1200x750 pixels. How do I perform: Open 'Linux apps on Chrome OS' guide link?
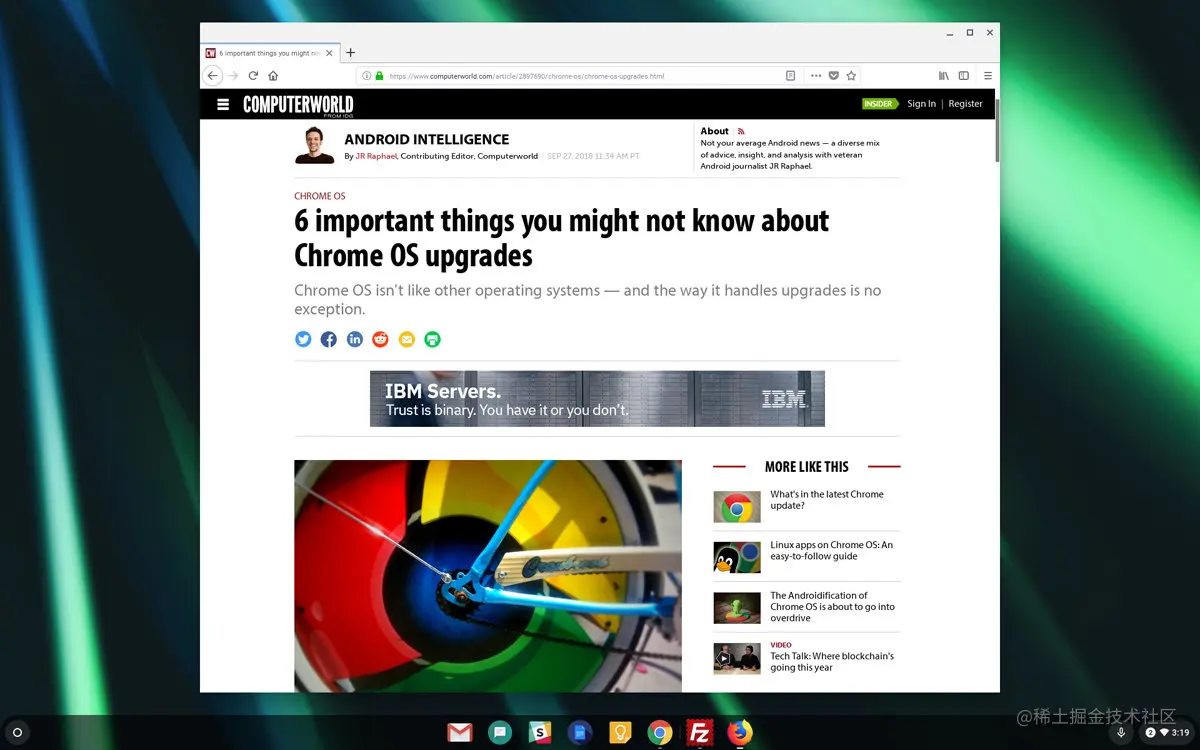[831, 551]
